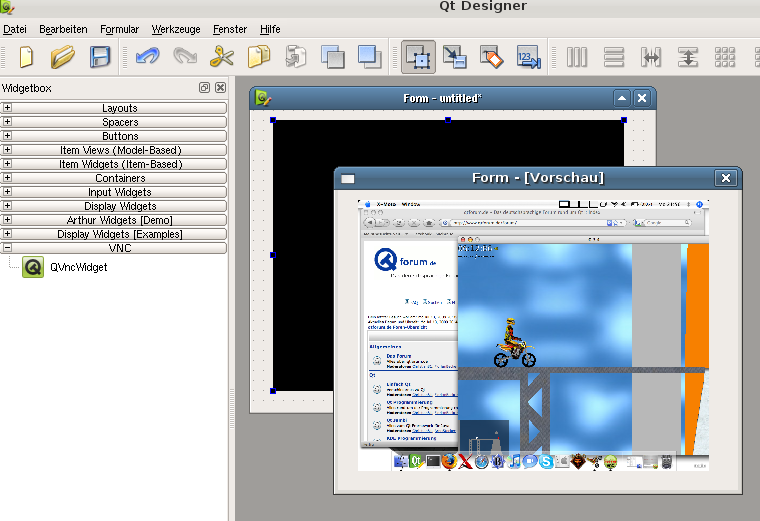Viewport: 760px width, 521px height.
Task: Collapse the VNC category
Action: pyautogui.click(x=7, y=248)
